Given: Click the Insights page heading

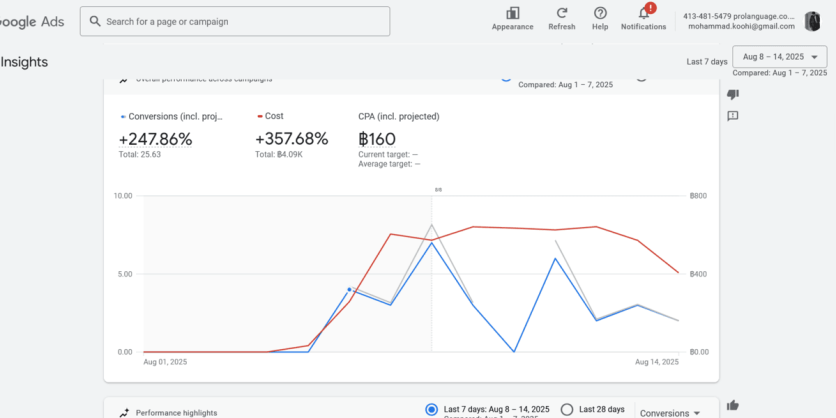Looking at the screenshot, I should click(24, 62).
